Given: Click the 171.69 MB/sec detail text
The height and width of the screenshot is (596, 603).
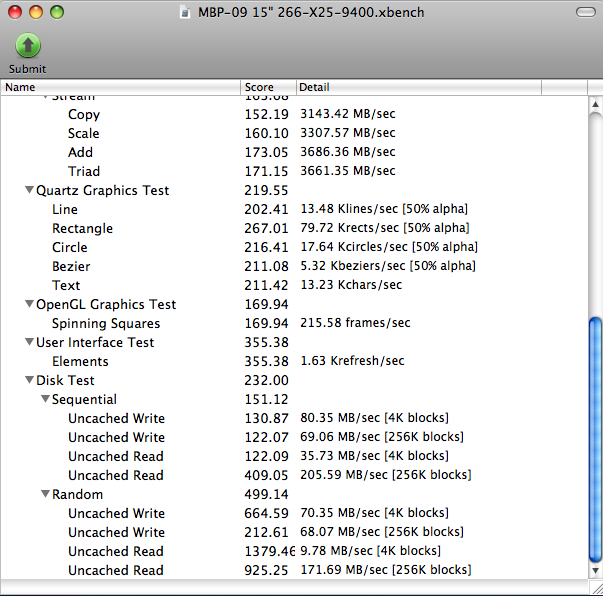Looking at the screenshot, I should 385,569.
